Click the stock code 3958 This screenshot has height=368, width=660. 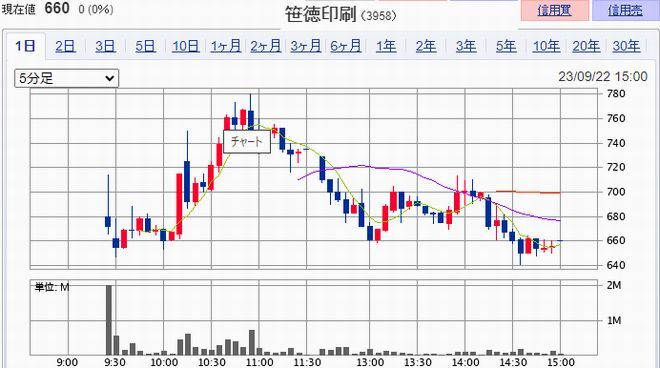[x=379, y=16]
